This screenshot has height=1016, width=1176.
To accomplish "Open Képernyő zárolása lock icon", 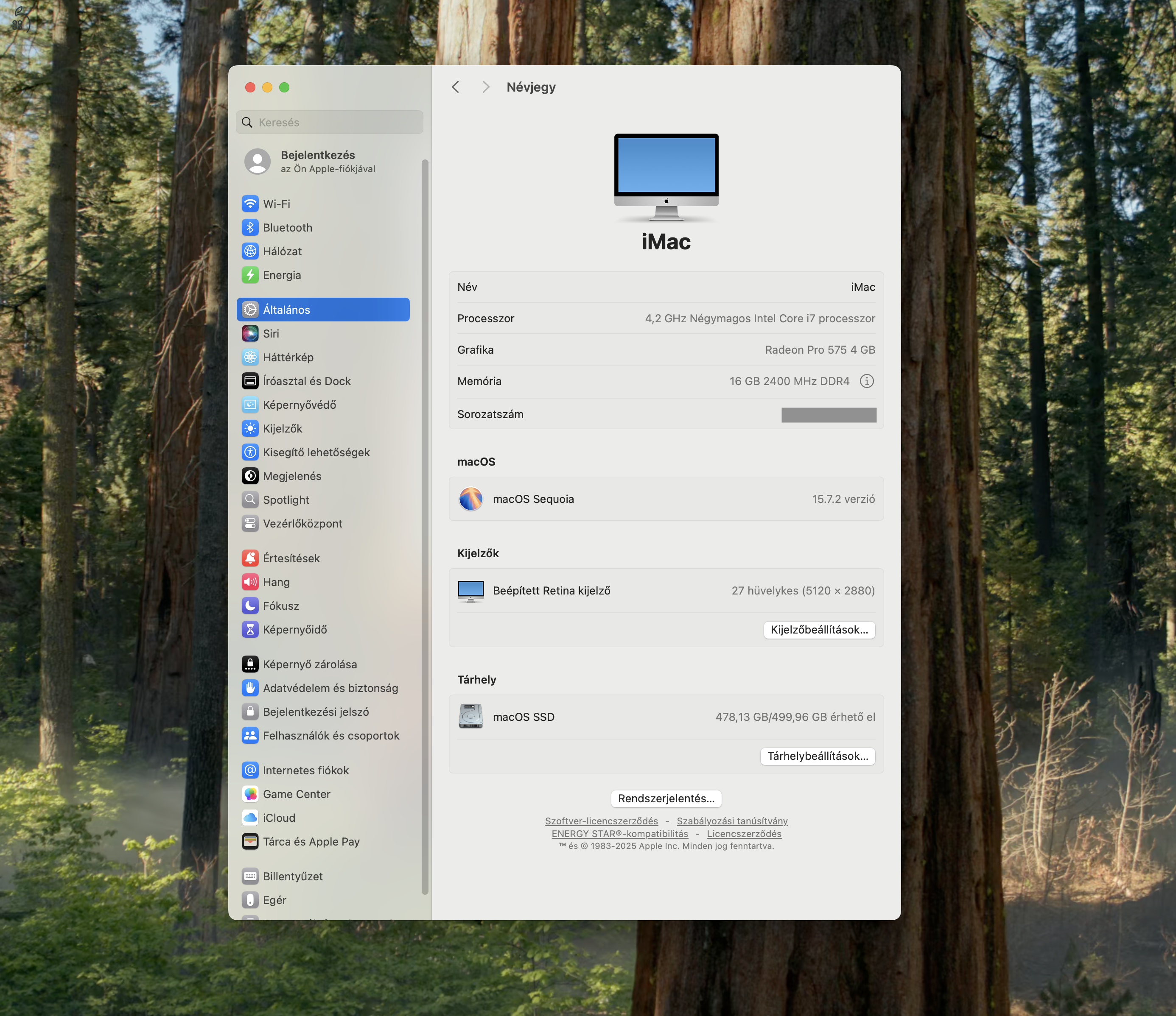I will (x=250, y=664).
